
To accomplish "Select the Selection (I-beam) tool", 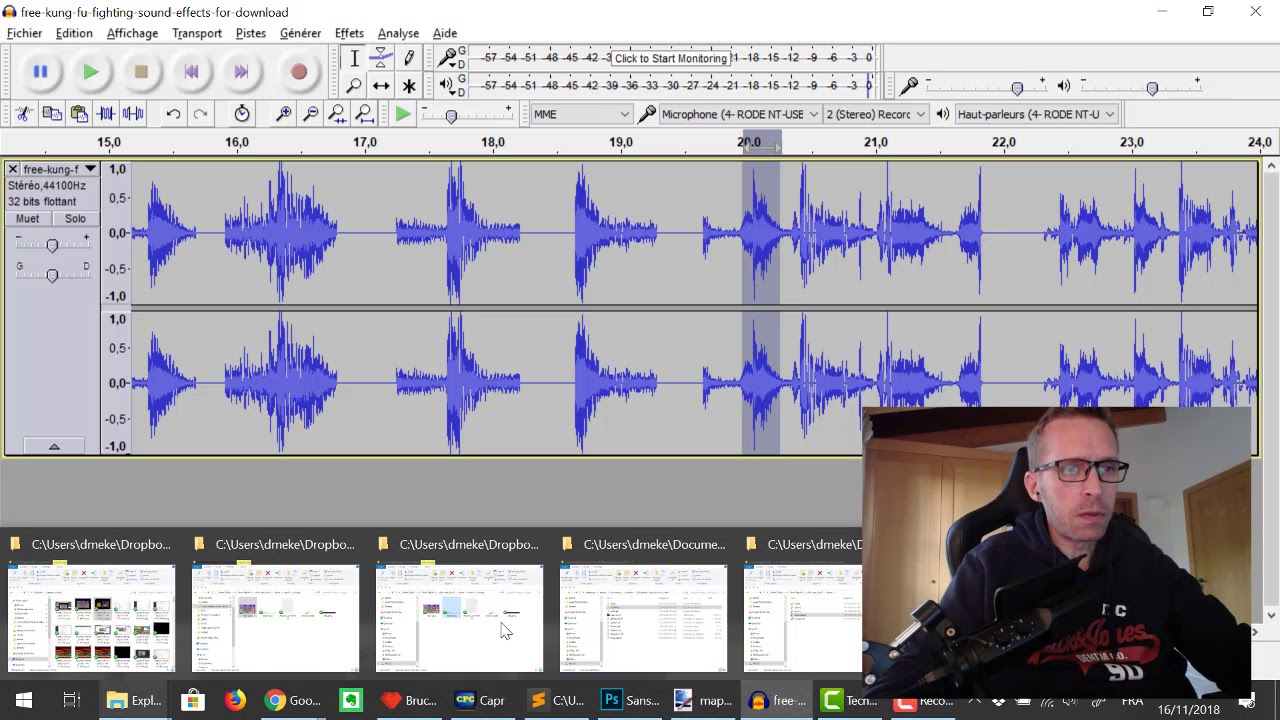I will click(354, 58).
